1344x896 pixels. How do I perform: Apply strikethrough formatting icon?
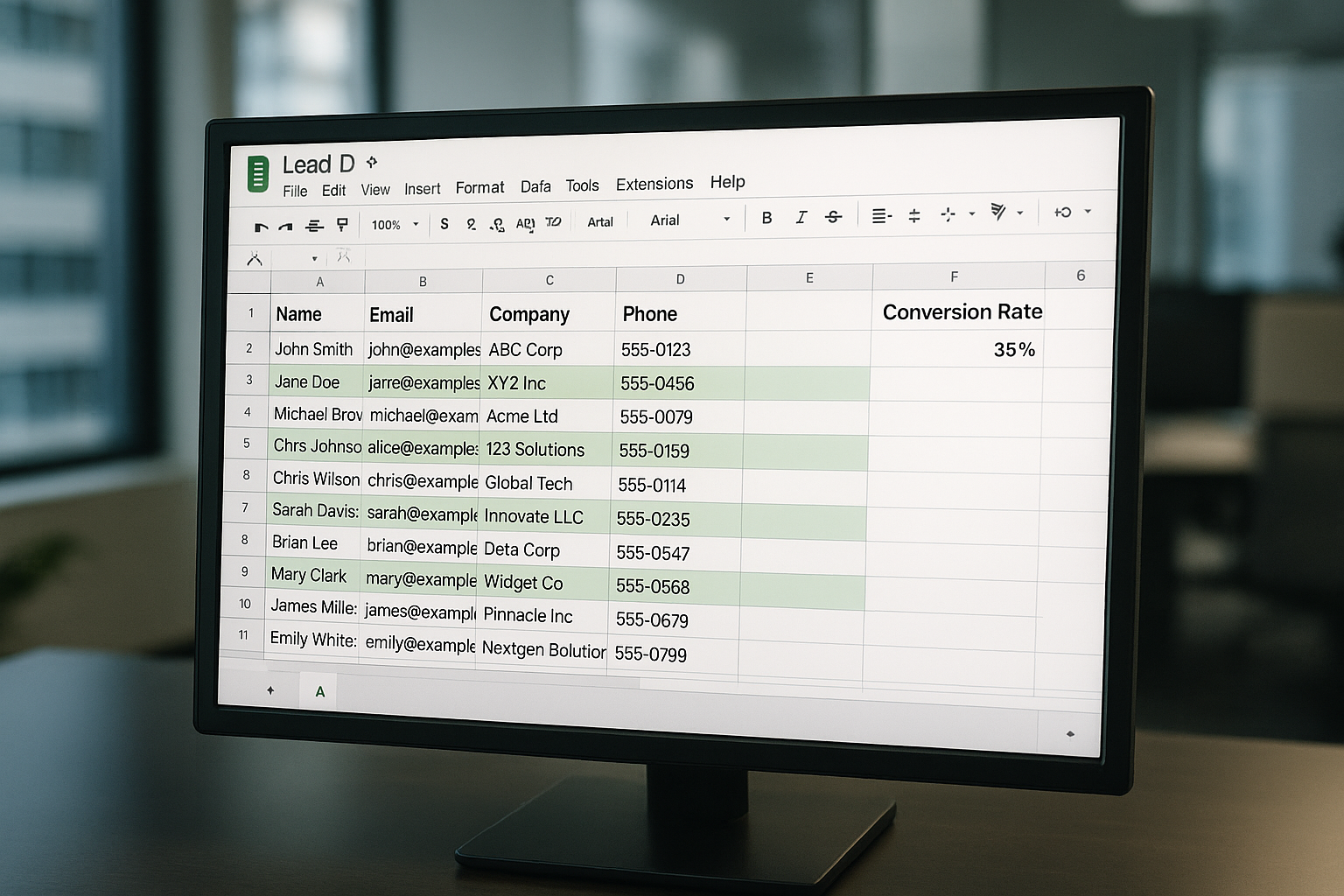pyautogui.click(x=834, y=217)
